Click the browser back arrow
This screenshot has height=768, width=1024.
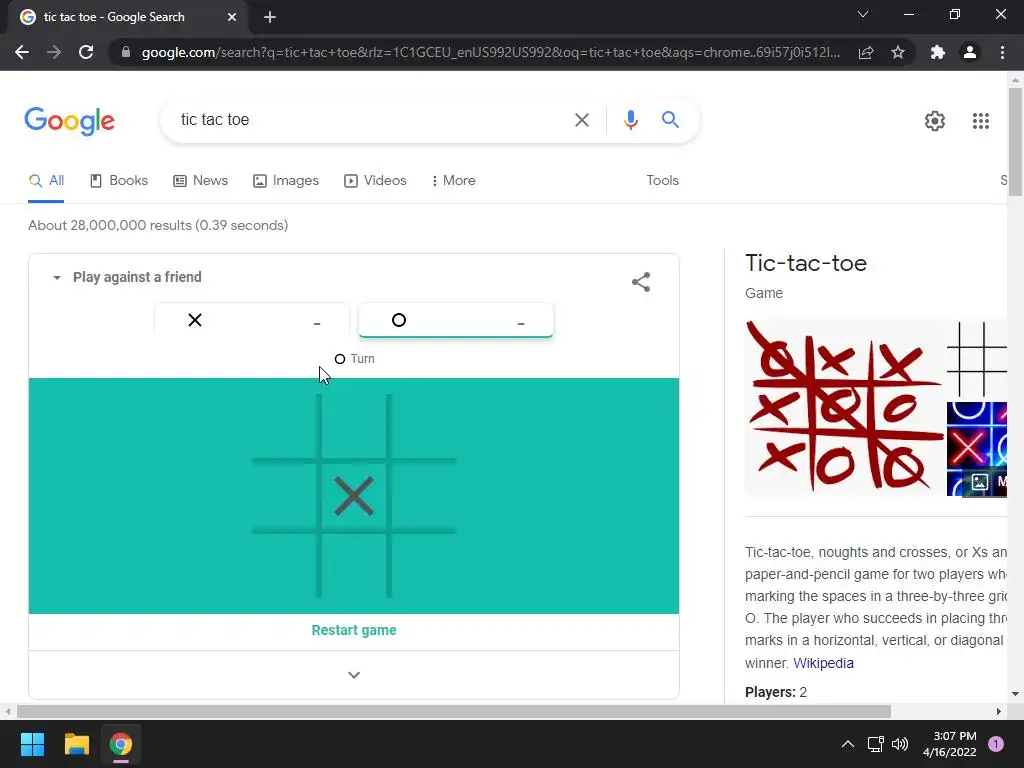point(22,52)
